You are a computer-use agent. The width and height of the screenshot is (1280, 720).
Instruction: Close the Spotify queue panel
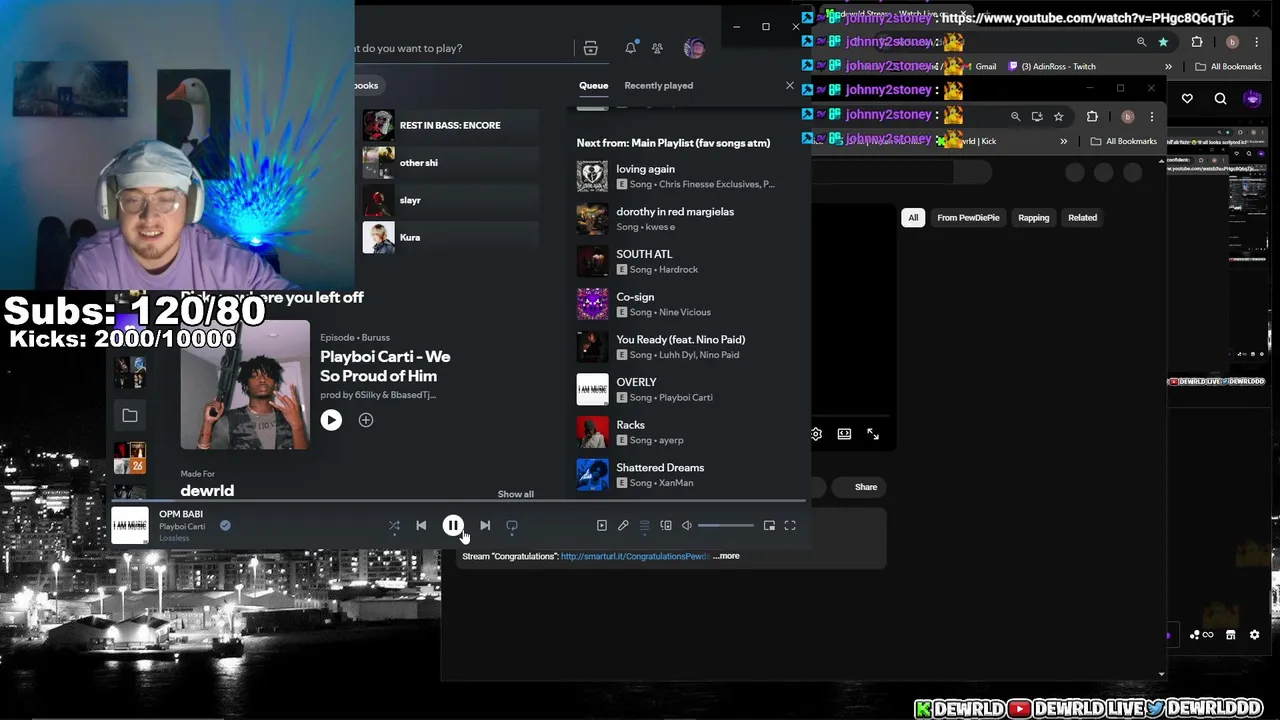click(x=790, y=85)
